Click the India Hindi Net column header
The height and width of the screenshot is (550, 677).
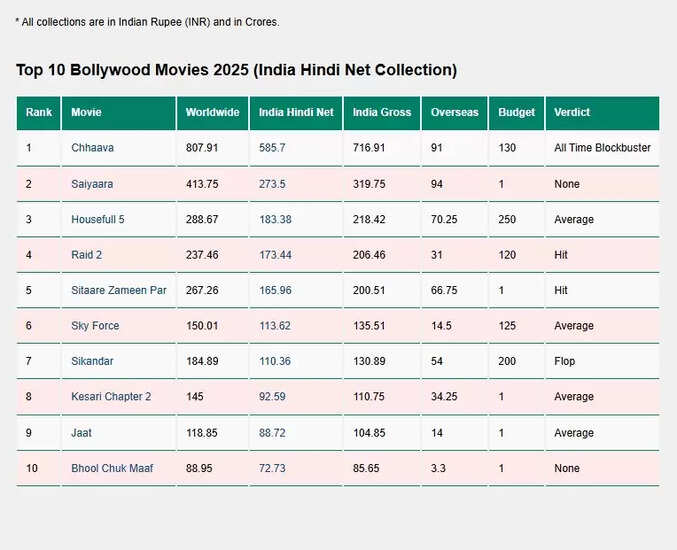(x=296, y=113)
